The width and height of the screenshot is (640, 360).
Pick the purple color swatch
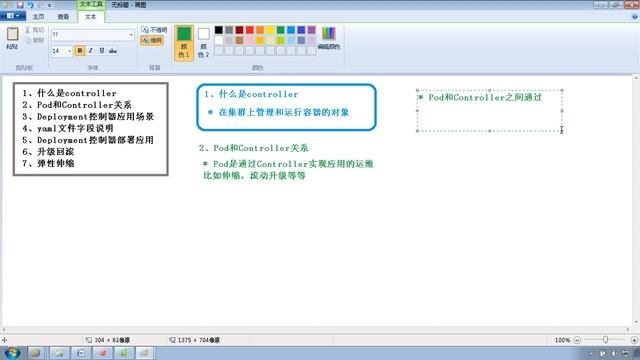pyautogui.click(x=311, y=30)
